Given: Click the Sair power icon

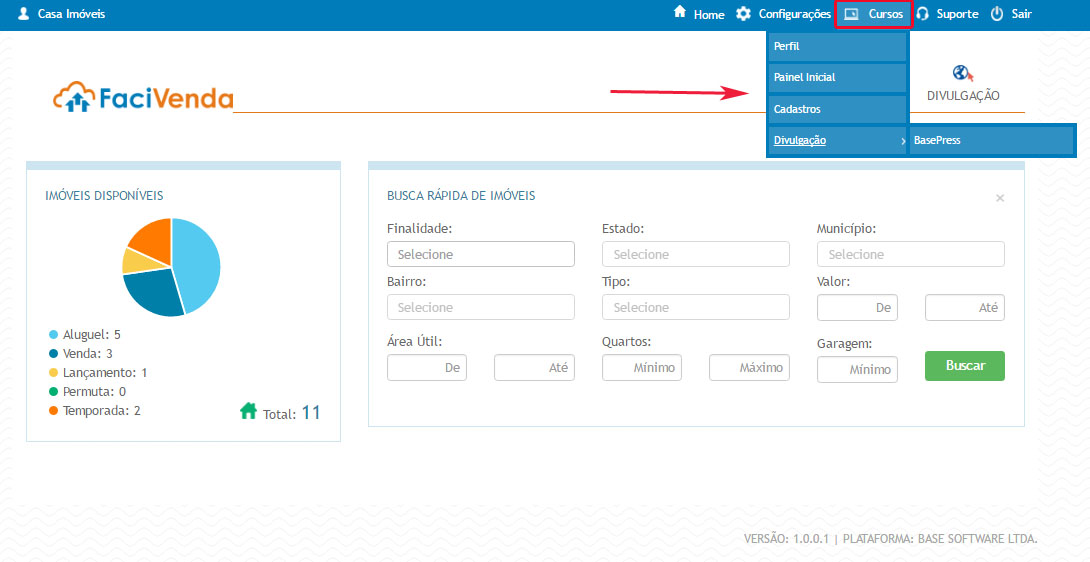Looking at the screenshot, I should pos(996,14).
